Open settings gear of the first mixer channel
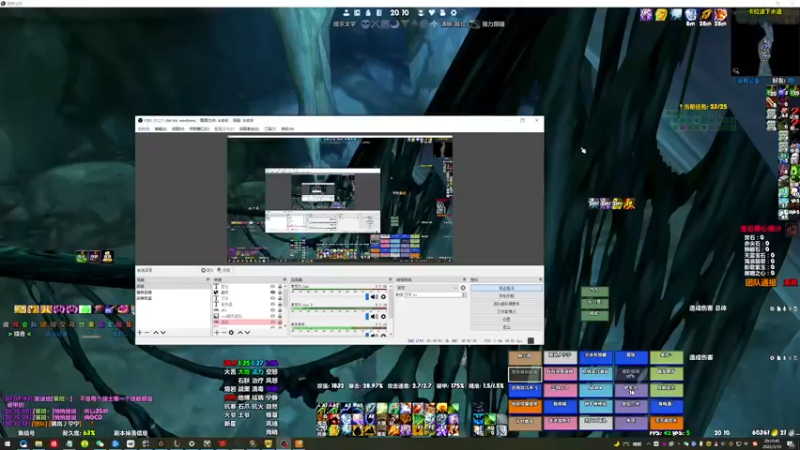This screenshot has height=450, width=800. 383,296
